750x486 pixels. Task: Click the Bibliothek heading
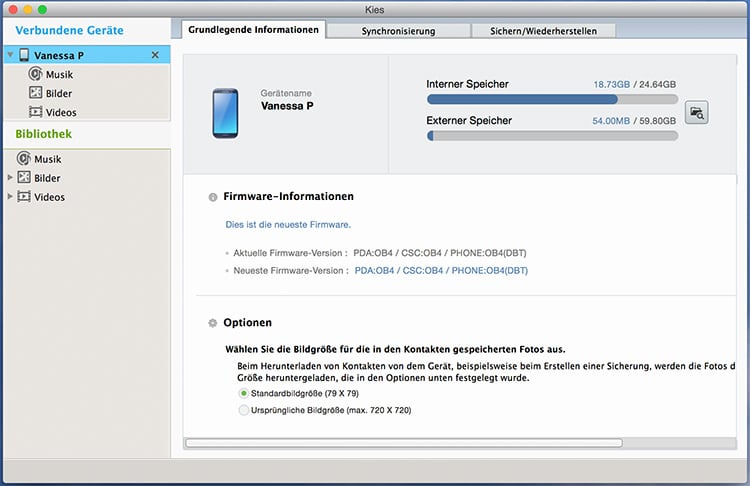(44, 134)
